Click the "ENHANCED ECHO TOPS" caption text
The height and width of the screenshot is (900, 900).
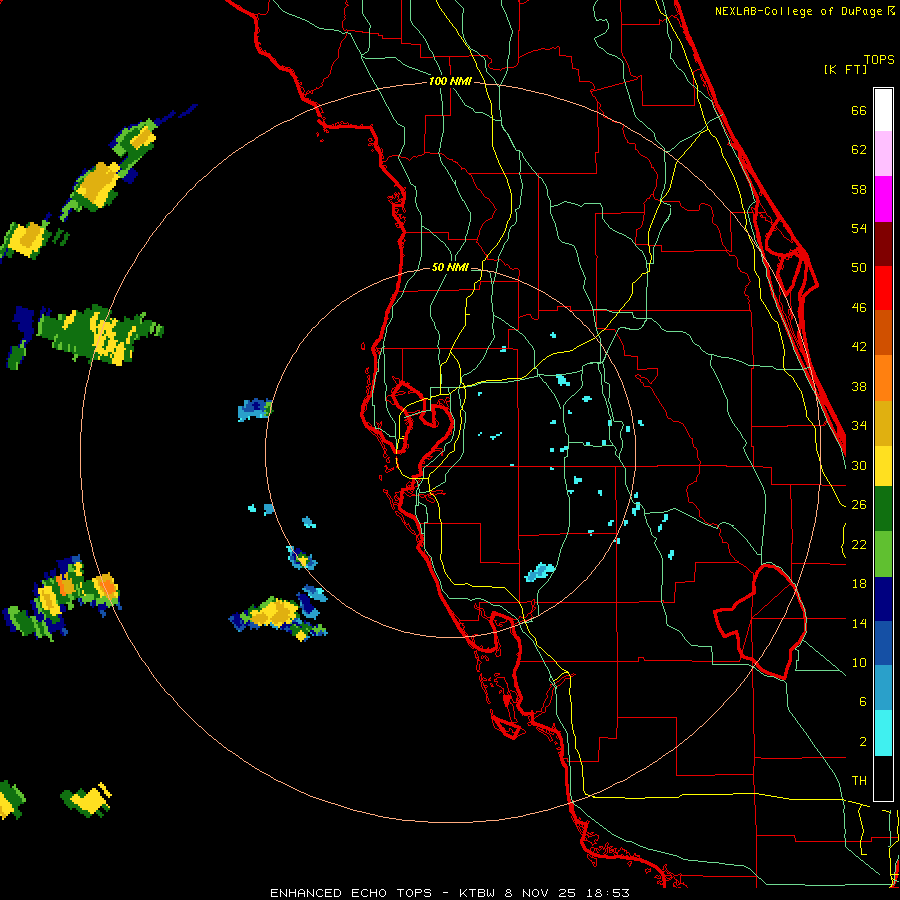tap(351, 893)
